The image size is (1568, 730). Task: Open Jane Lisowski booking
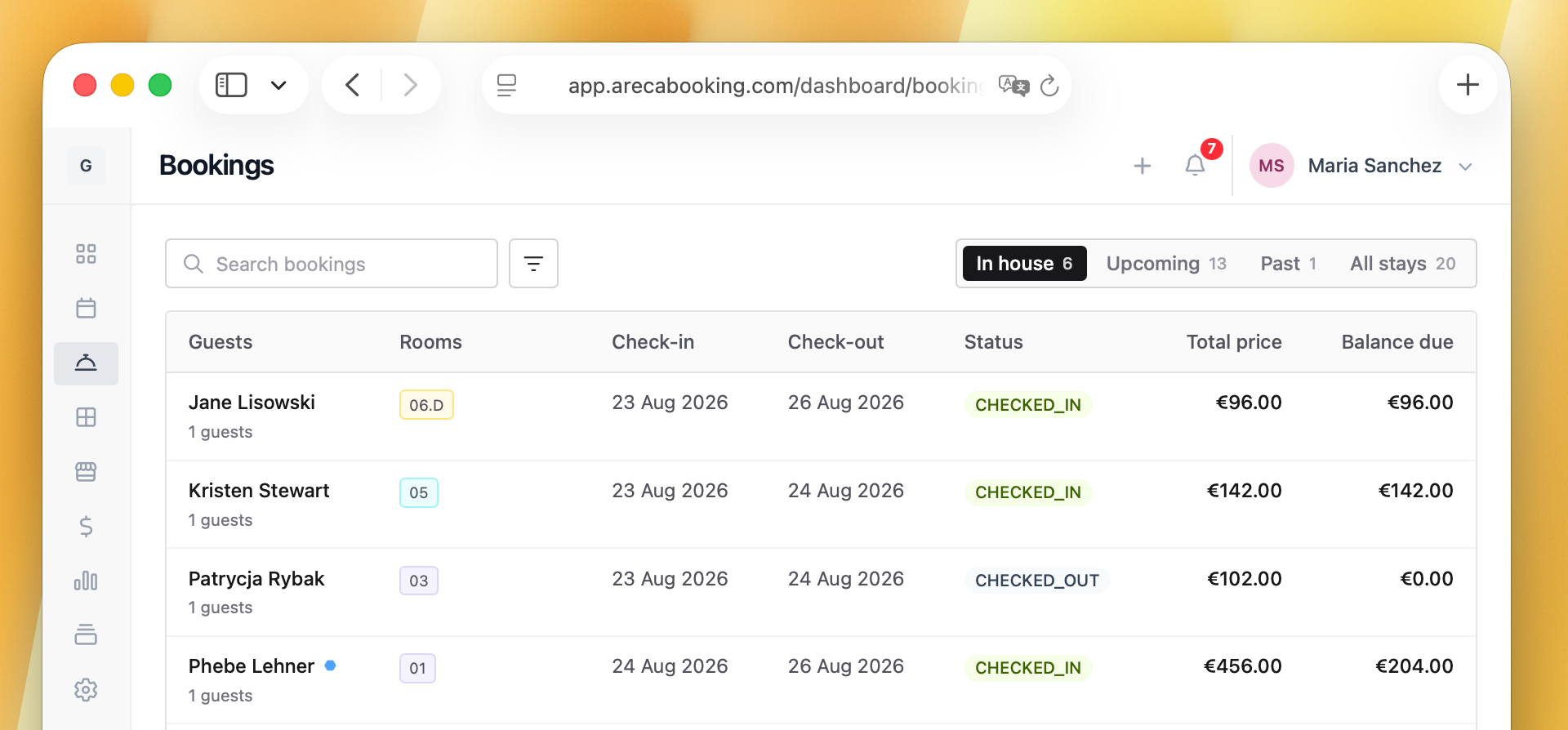(x=252, y=403)
